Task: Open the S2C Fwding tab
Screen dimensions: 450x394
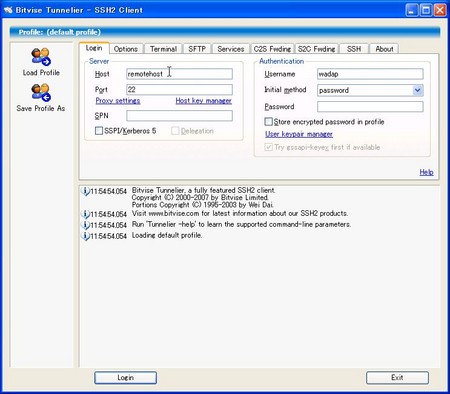Action: click(x=317, y=49)
